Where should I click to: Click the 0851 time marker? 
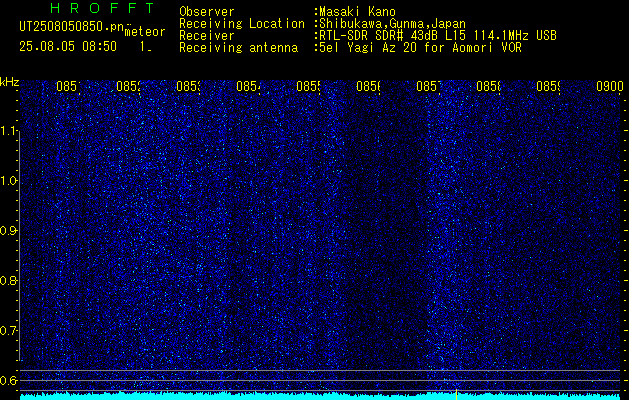coord(68,86)
